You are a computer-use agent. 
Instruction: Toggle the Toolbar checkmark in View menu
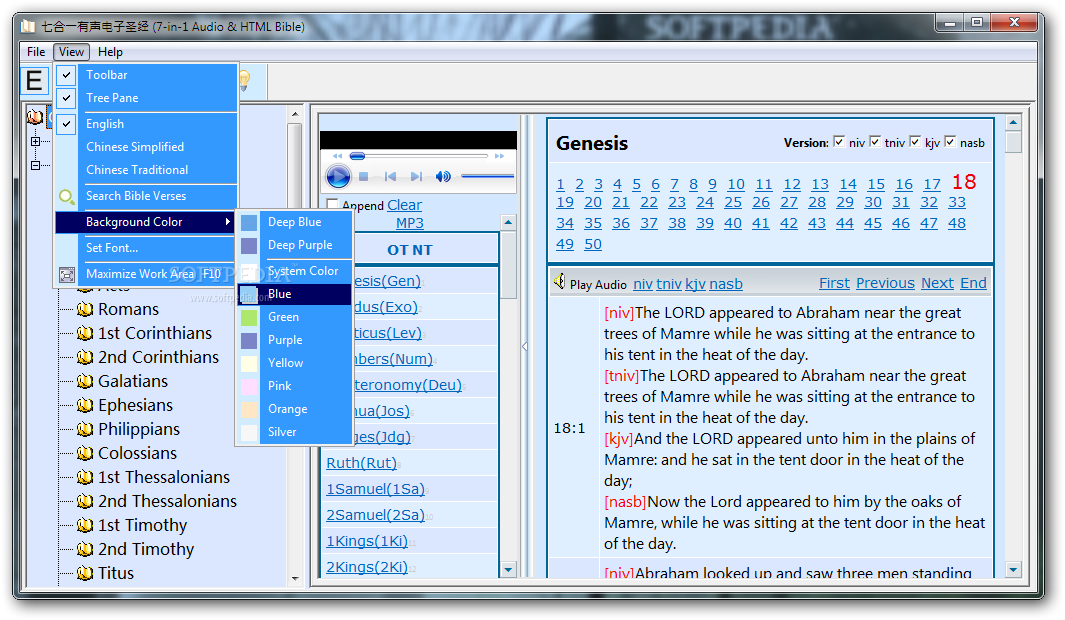click(x=67, y=75)
